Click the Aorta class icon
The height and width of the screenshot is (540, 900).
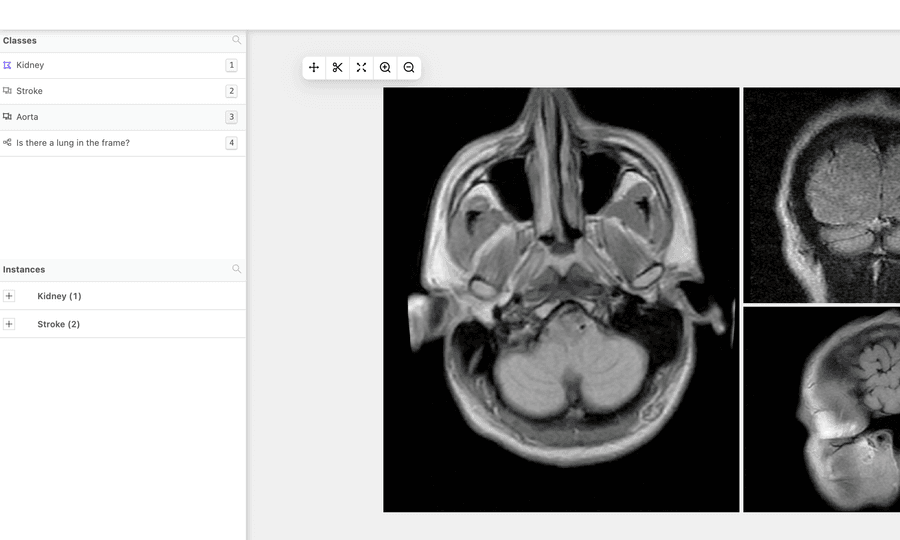7,116
